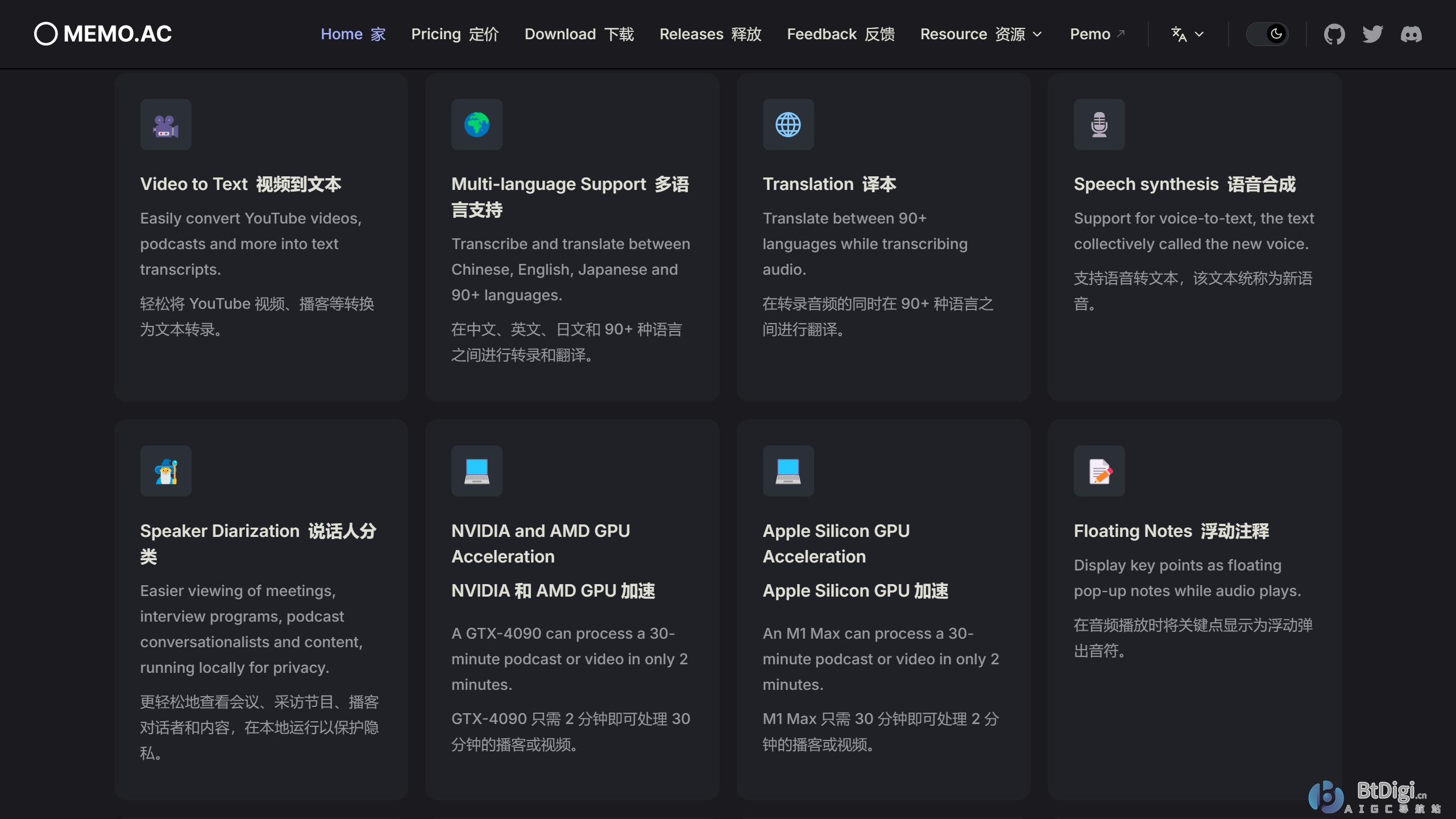Open the language selector dropdown

click(1187, 34)
